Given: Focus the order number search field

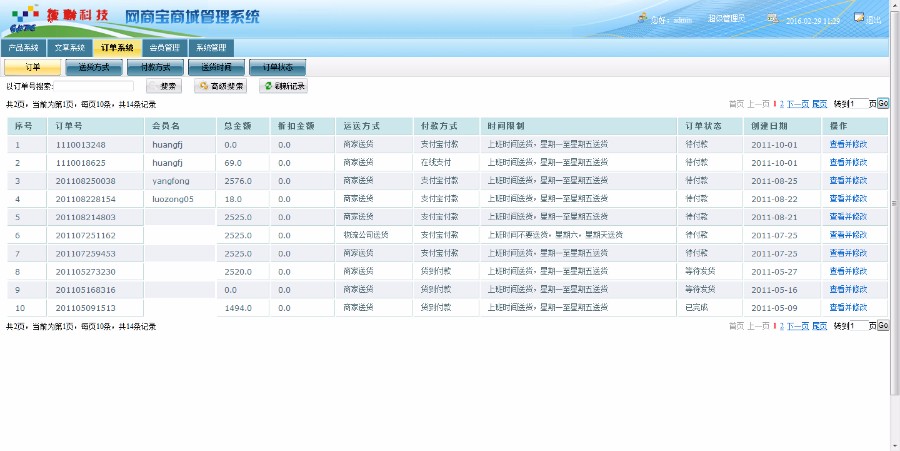Looking at the screenshot, I should [94, 86].
